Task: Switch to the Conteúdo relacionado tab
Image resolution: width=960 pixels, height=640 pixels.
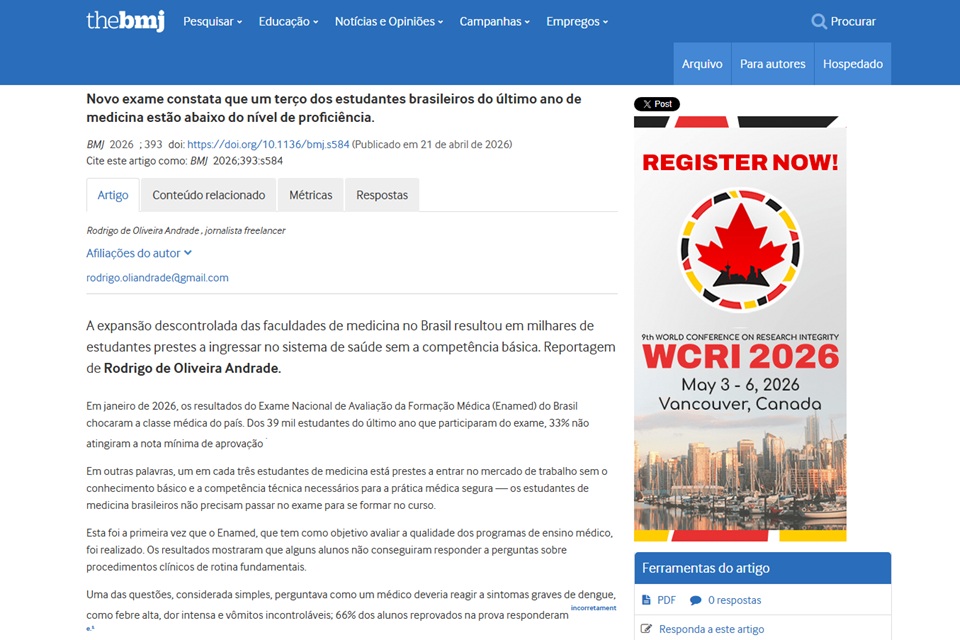Action: click(x=208, y=195)
